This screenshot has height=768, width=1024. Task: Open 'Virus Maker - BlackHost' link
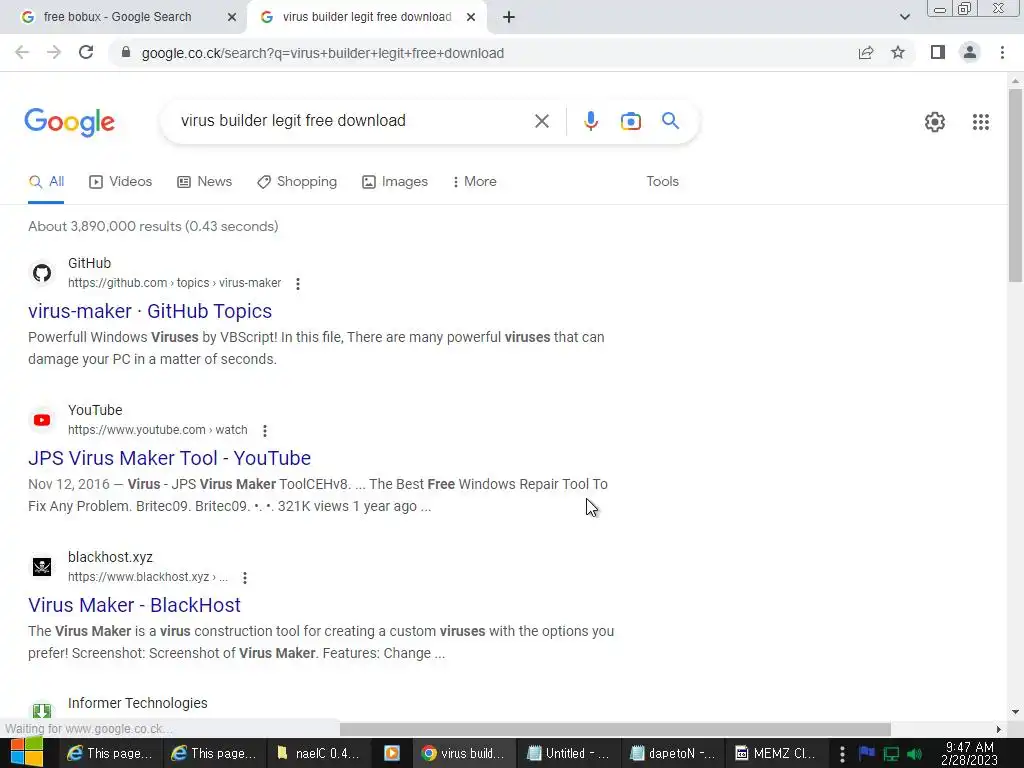coord(135,605)
